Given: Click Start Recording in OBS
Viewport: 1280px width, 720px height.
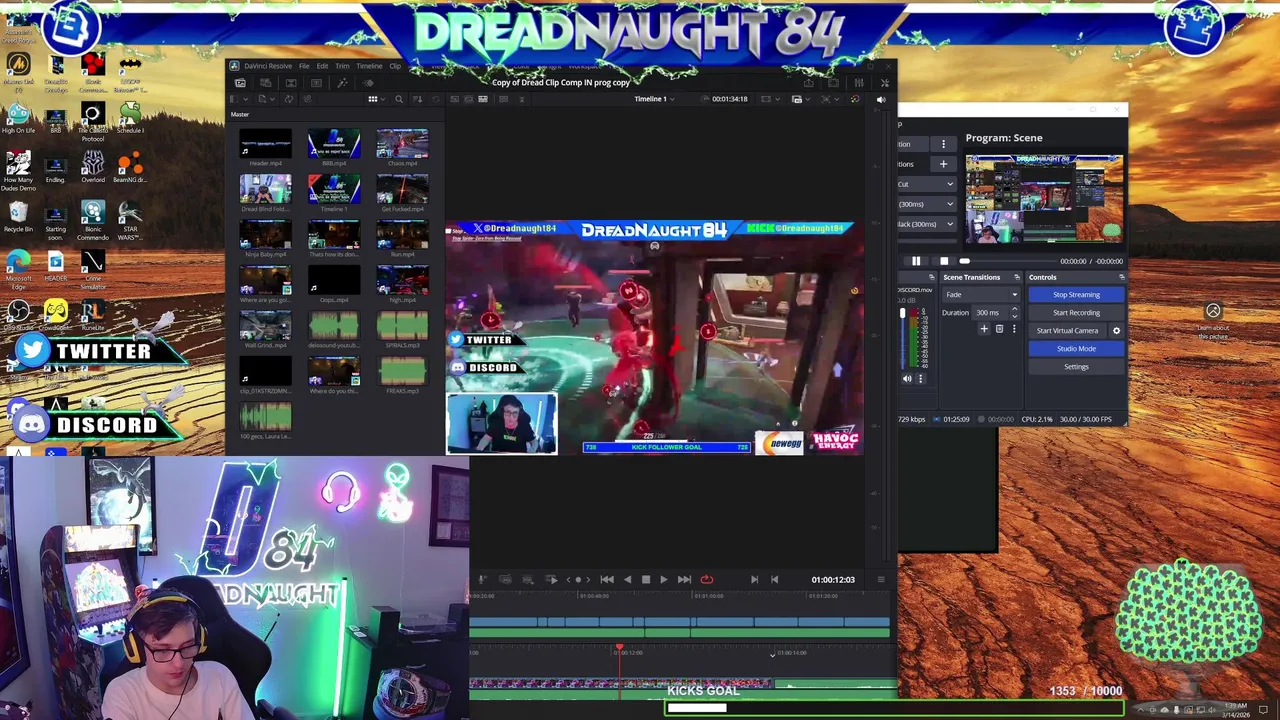Looking at the screenshot, I should pos(1076,312).
